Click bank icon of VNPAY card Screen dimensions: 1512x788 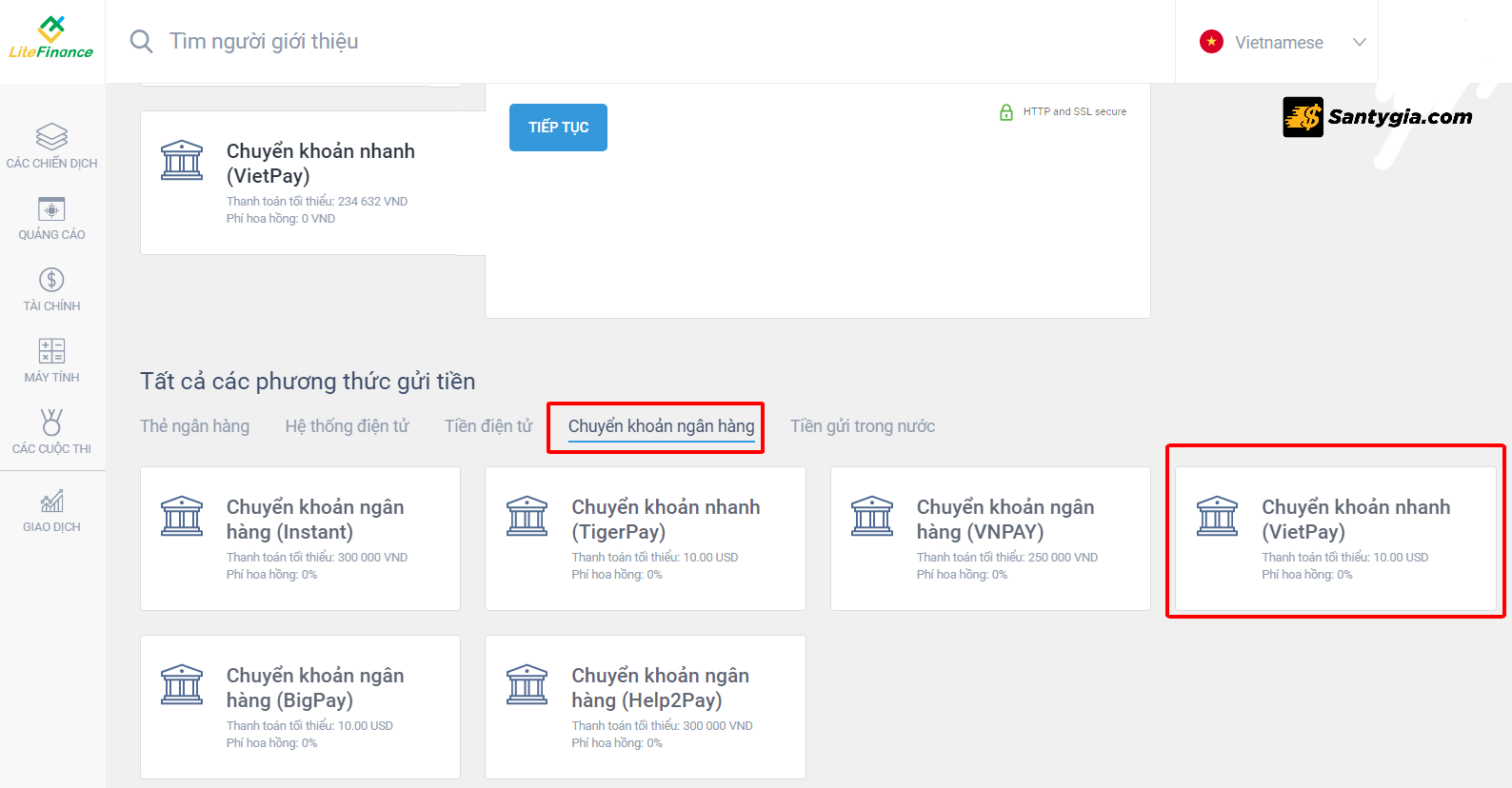coord(872,516)
